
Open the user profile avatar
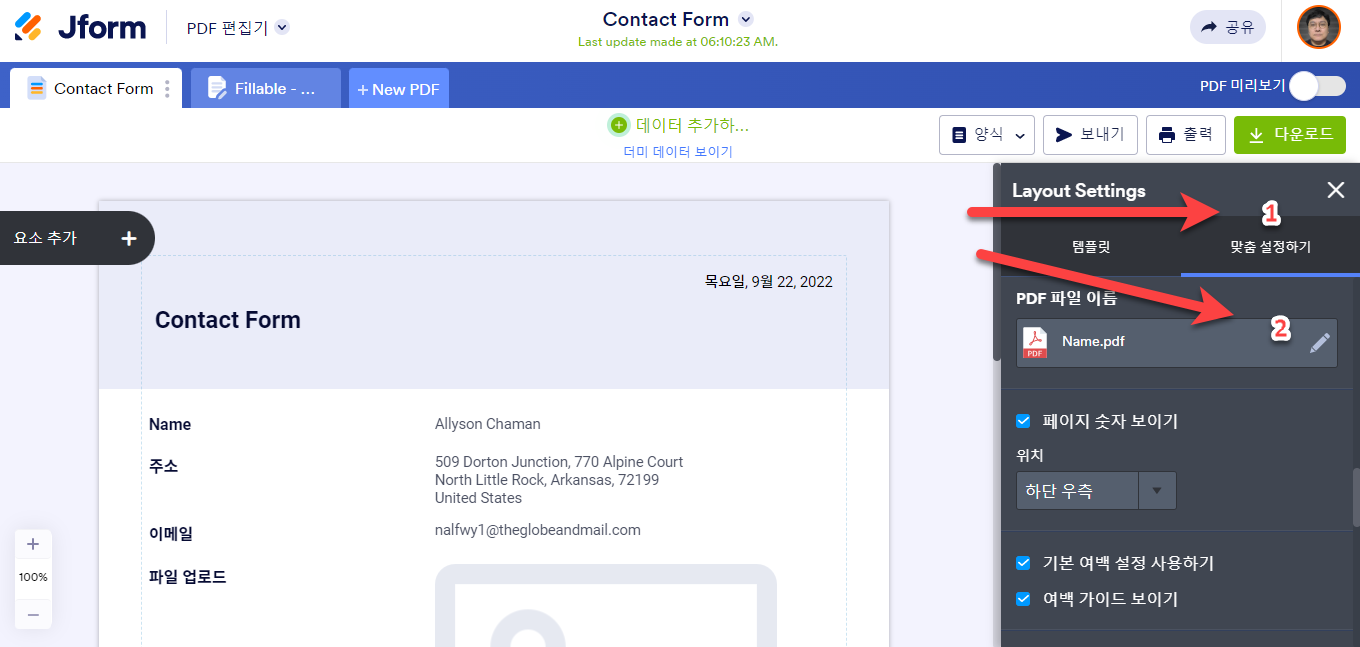tap(1318, 27)
